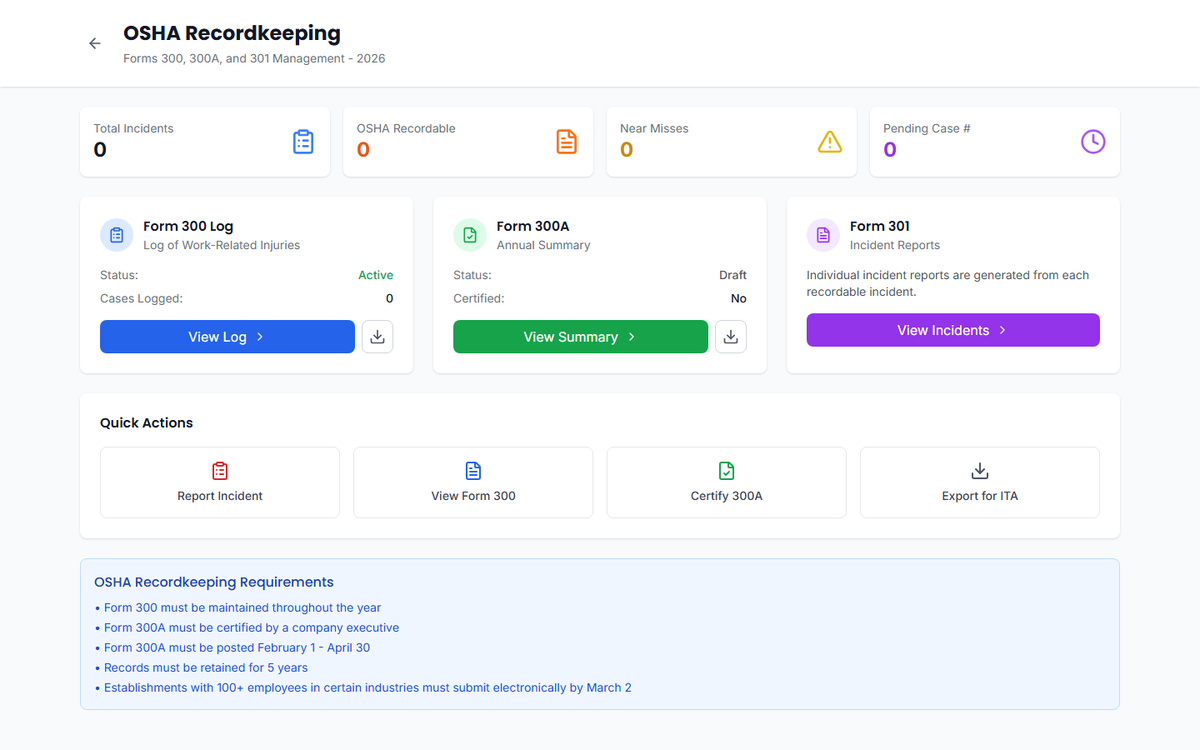Click the Draft status value
Image resolution: width=1200 pixels, height=750 pixels.
click(733, 275)
